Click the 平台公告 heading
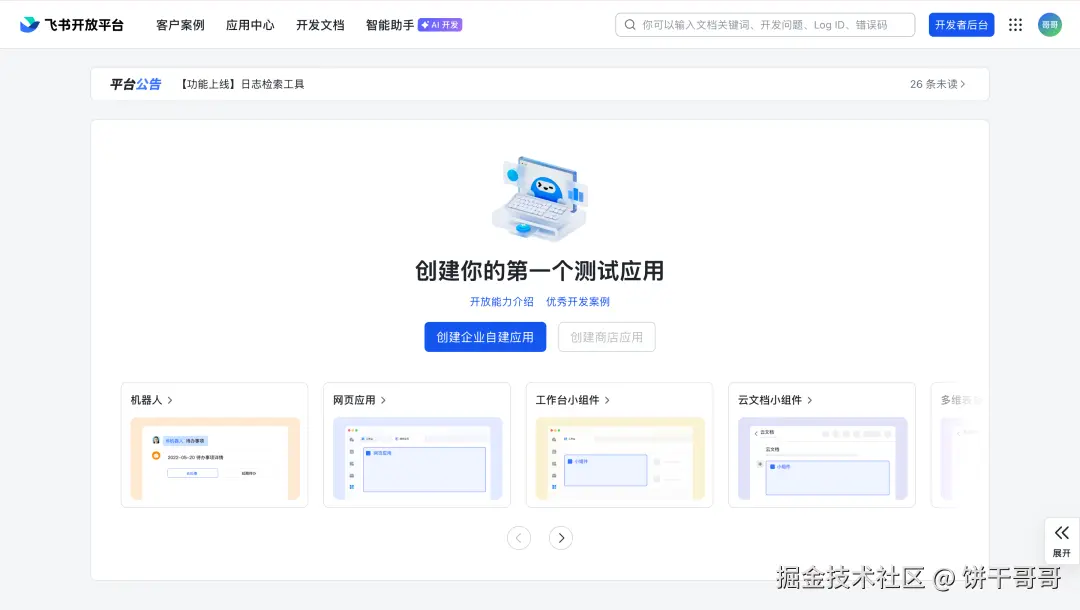The width and height of the screenshot is (1080, 610). click(x=136, y=84)
